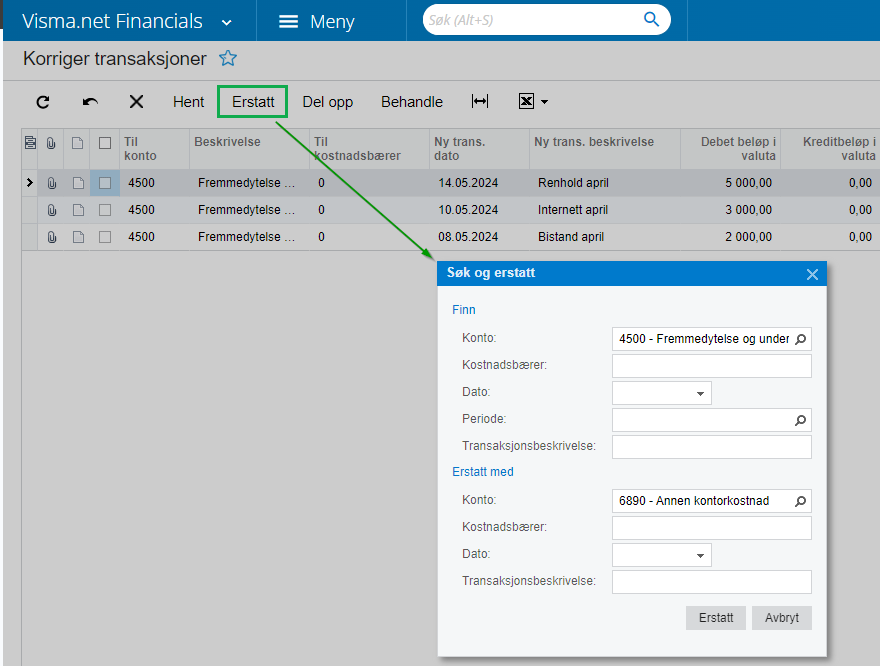Click the Behandle button
880x666 pixels.
412,102
